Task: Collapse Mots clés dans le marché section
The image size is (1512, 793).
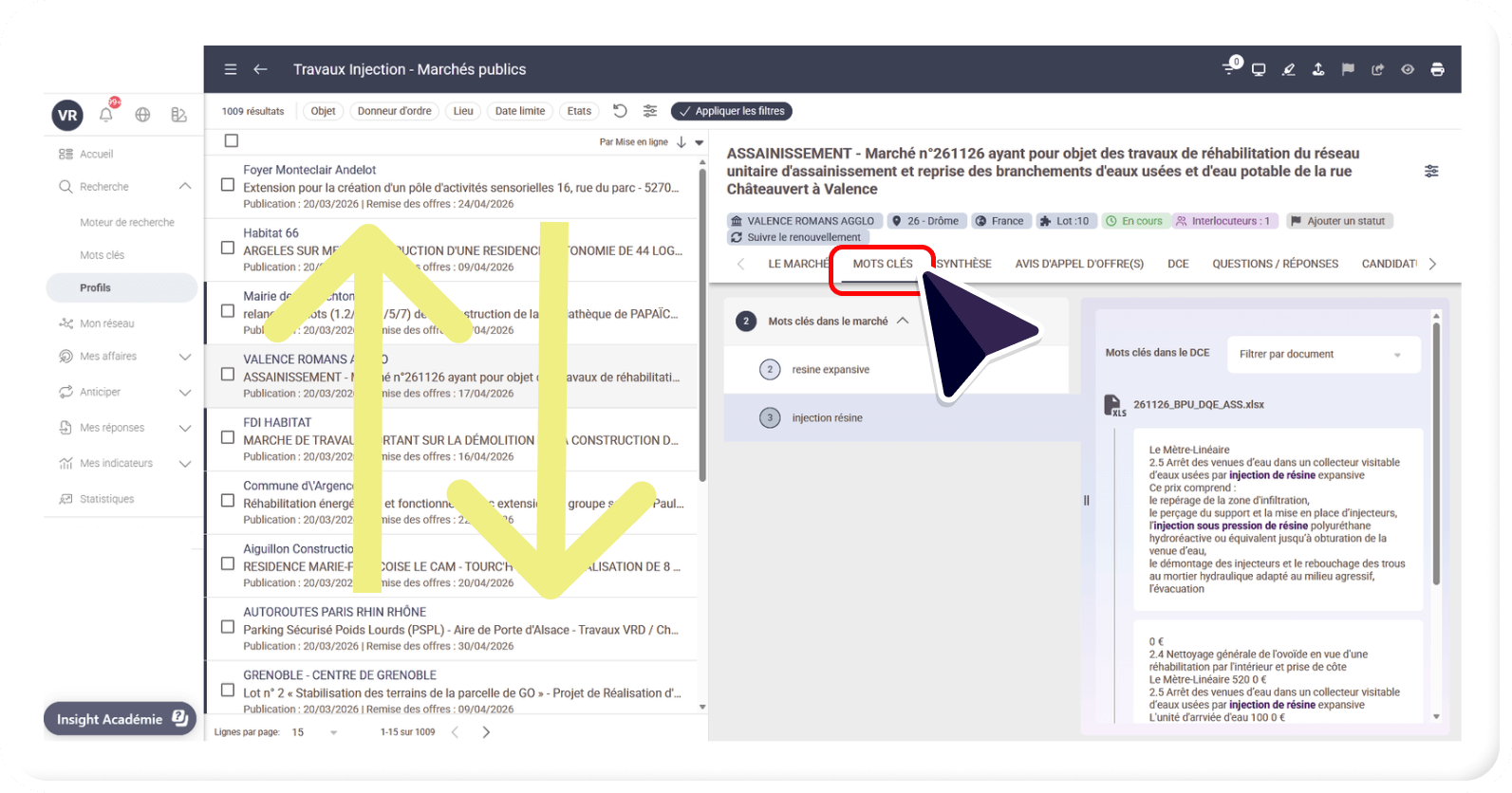Action: 903,321
